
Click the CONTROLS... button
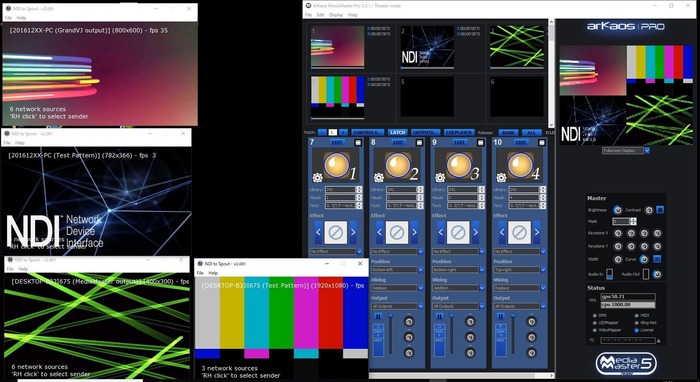[x=367, y=133]
